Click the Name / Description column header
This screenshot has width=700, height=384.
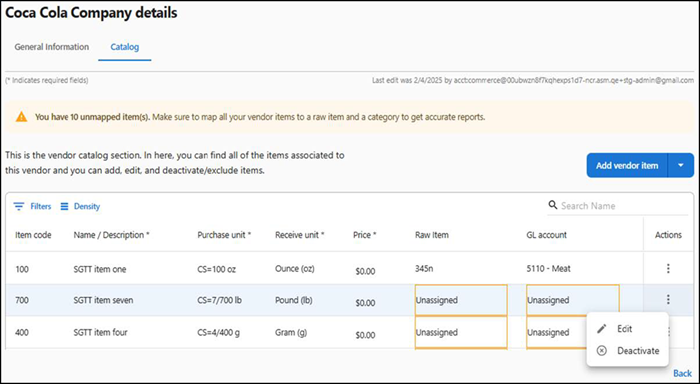pyautogui.click(x=111, y=235)
